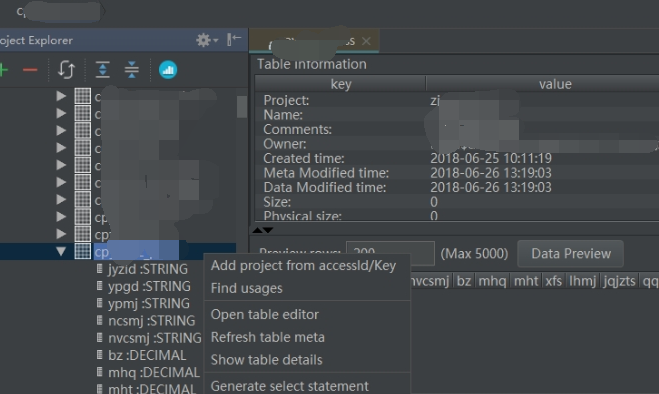Click the mhq preview column header
Screen dimensions: 659x394
pos(492,280)
